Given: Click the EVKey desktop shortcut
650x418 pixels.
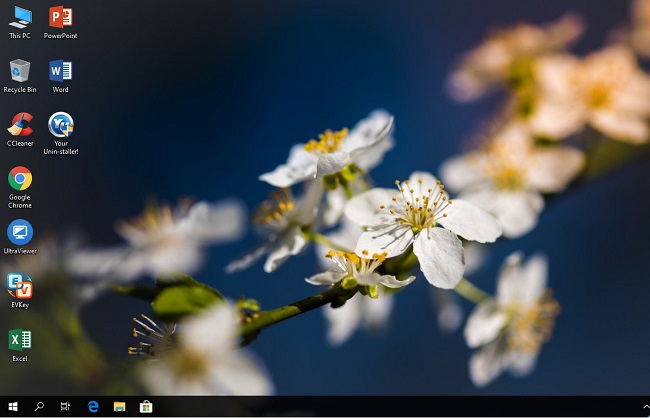Looking at the screenshot, I should point(20,288).
